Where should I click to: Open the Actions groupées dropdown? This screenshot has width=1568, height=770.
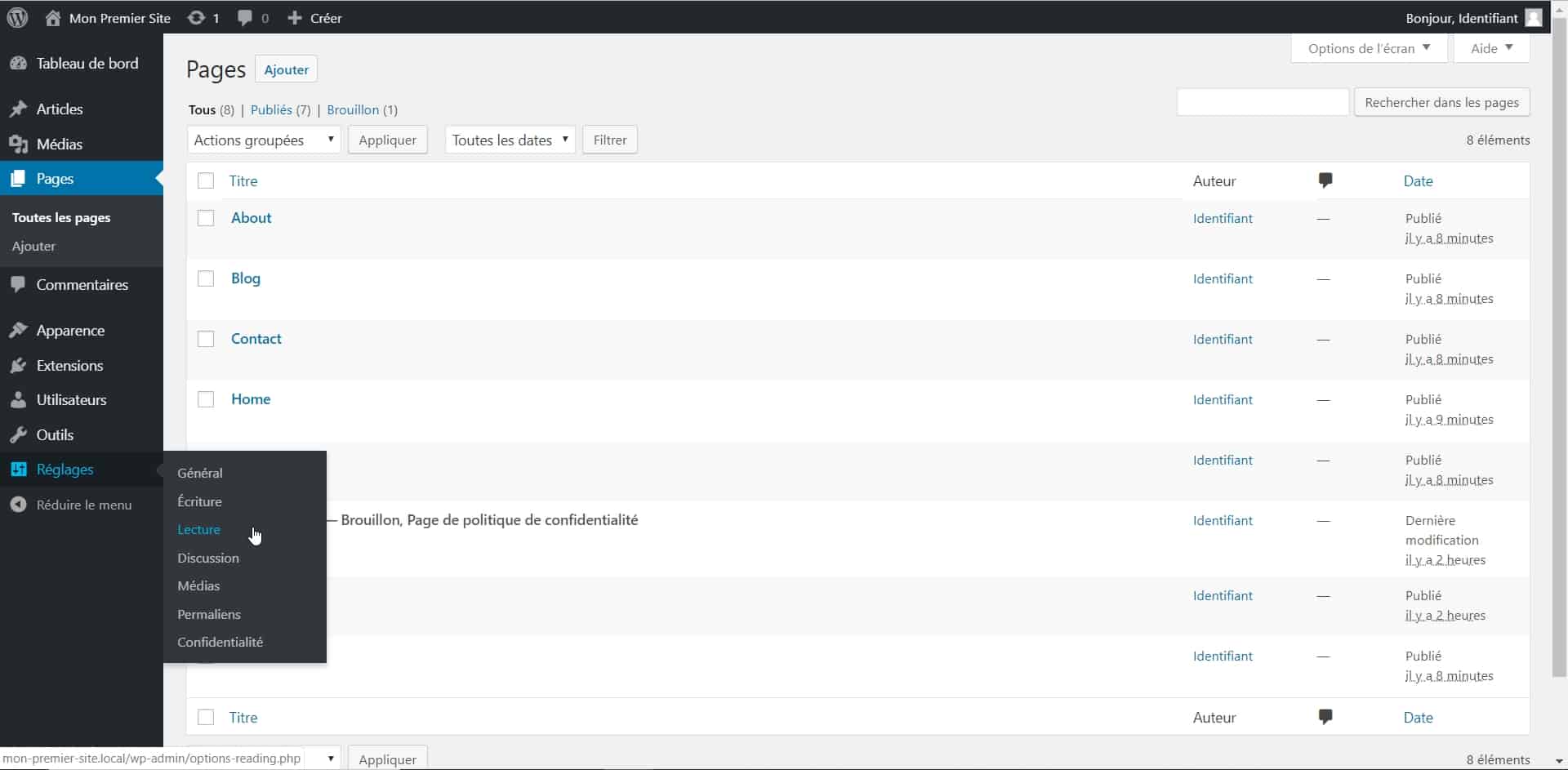tap(263, 140)
